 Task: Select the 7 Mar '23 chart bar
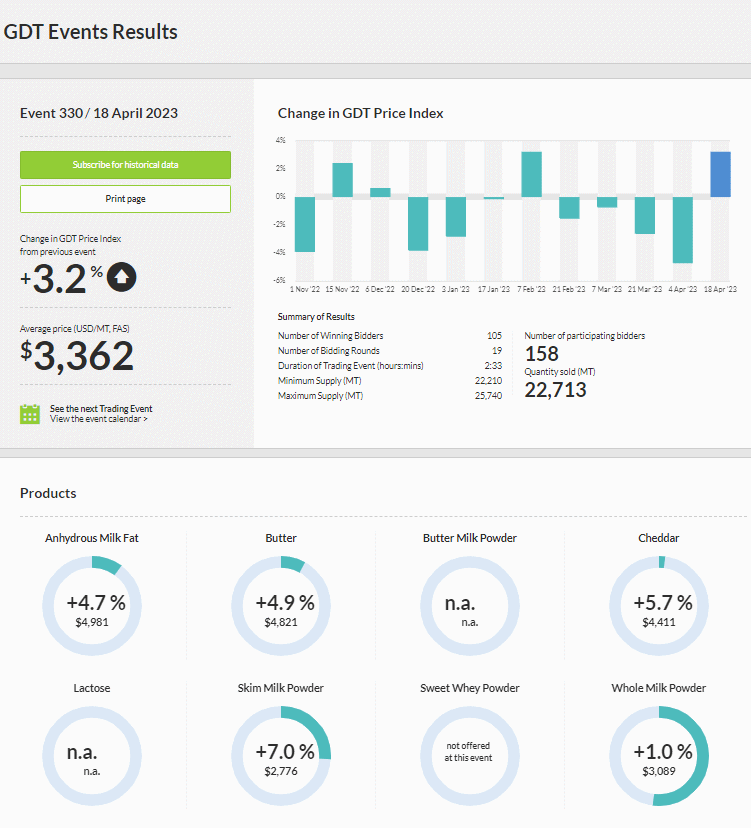[607, 202]
